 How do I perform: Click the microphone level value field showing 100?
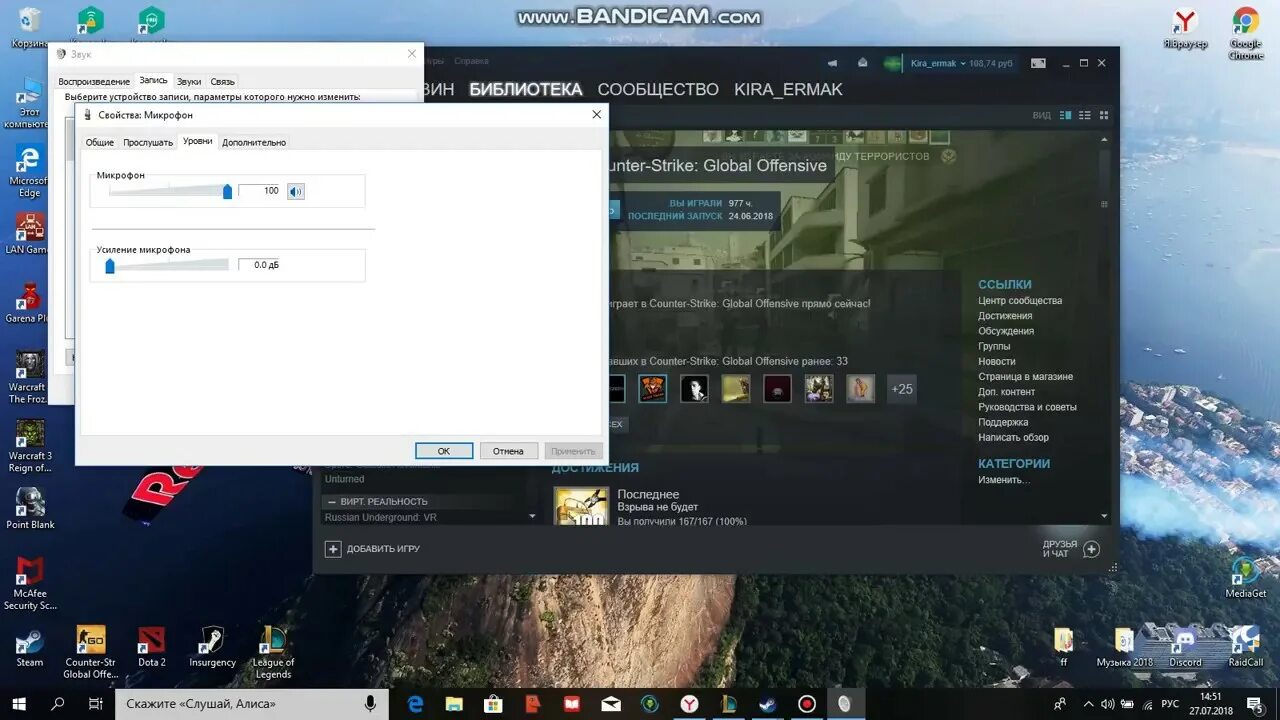259,191
